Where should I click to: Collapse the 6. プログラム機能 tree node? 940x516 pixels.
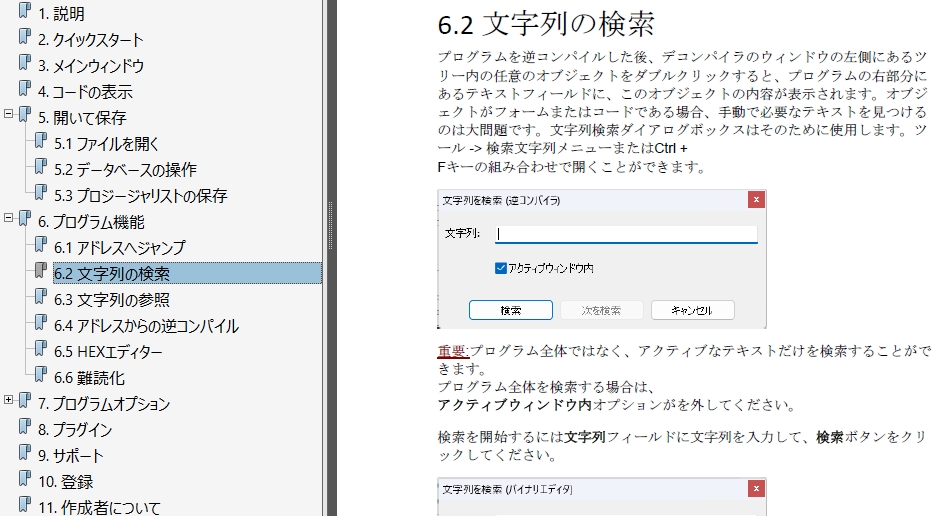pyautogui.click(x=8, y=218)
